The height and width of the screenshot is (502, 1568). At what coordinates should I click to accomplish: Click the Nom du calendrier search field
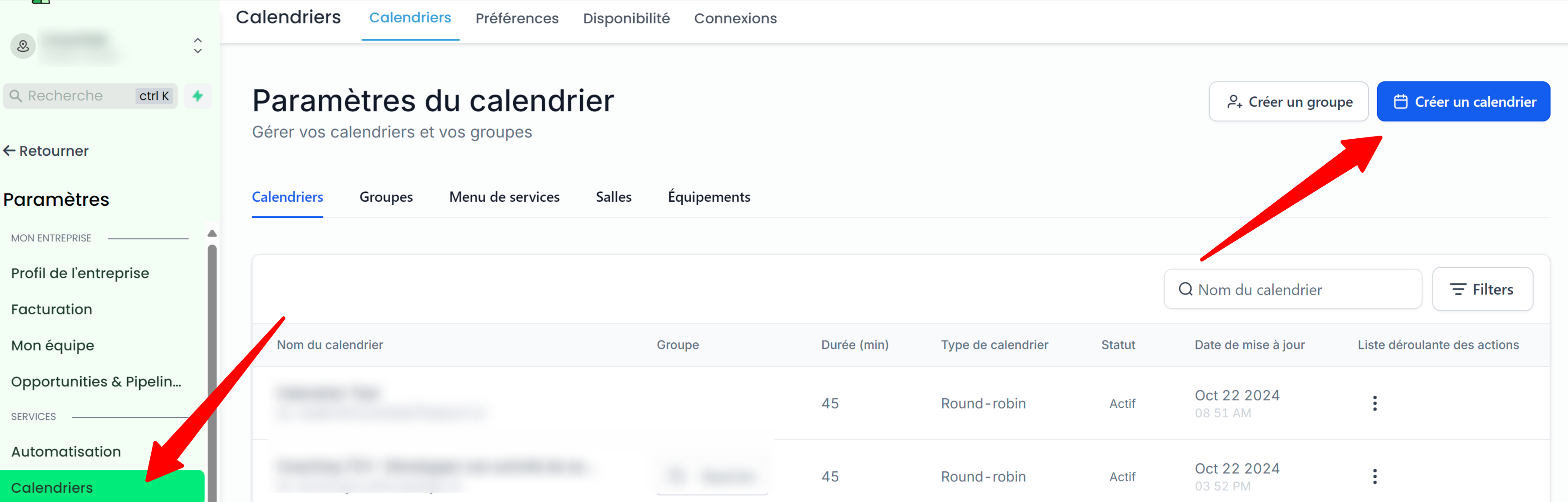pos(1293,290)
